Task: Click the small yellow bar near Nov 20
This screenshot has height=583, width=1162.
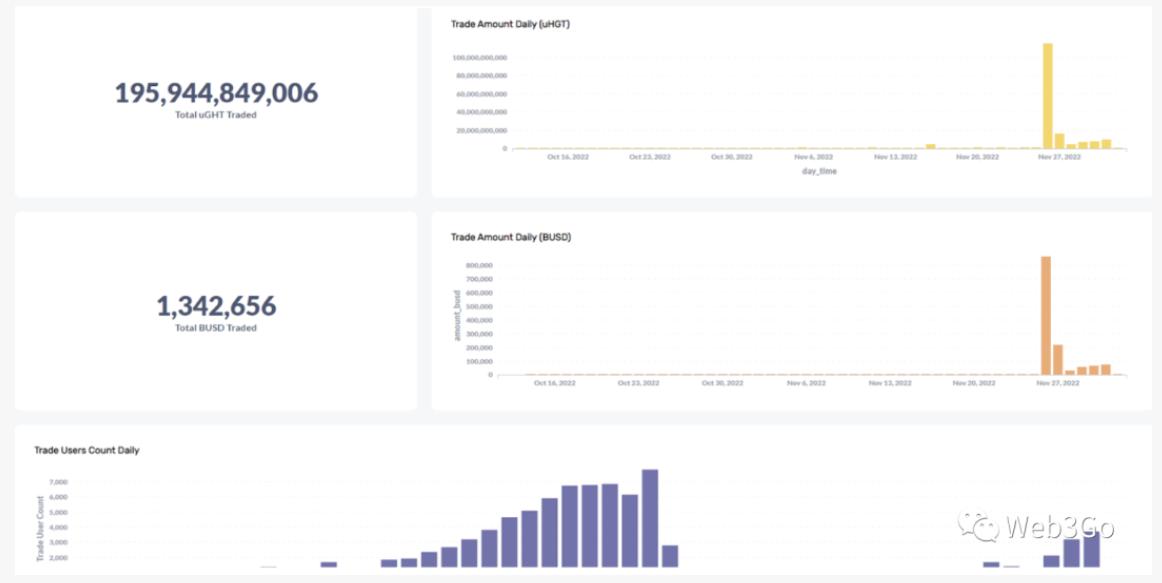Action: tap(930, 146)
